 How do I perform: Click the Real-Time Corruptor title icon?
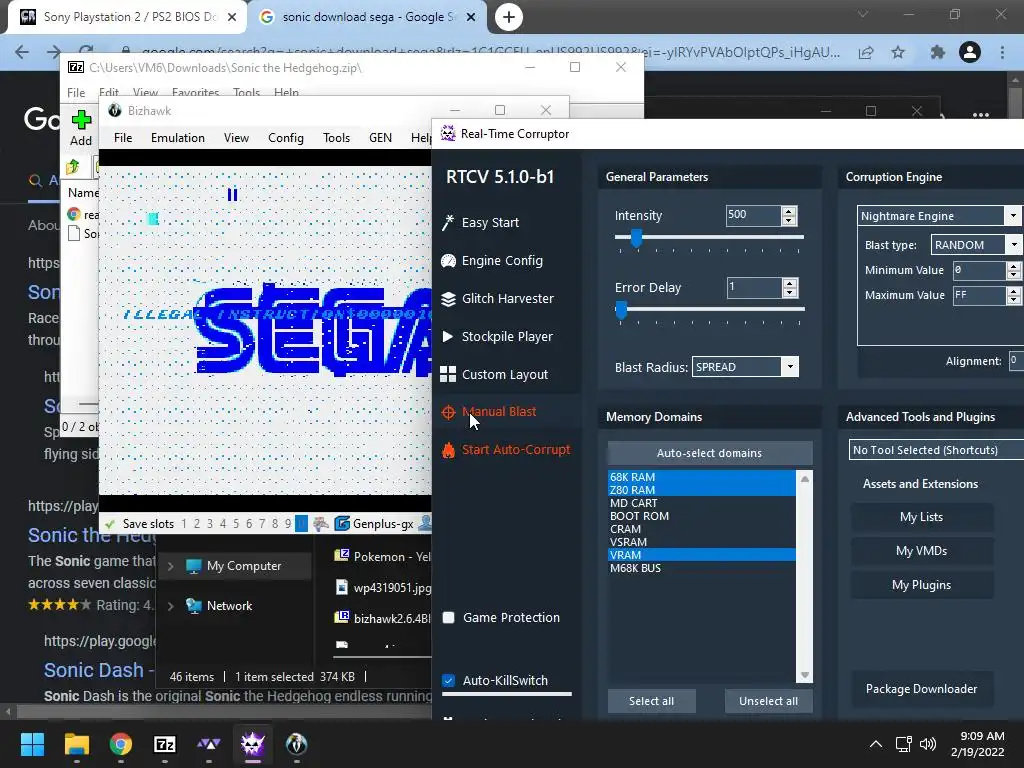coord(448,134)
